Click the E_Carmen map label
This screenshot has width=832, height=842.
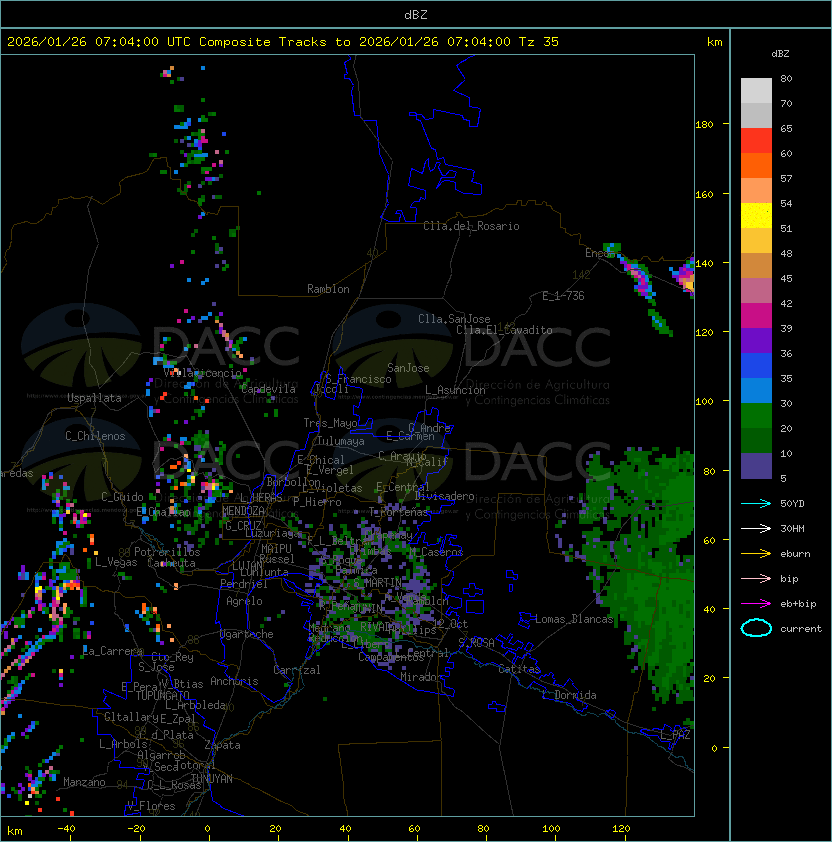pyautogui.click(x=410, y=436)
